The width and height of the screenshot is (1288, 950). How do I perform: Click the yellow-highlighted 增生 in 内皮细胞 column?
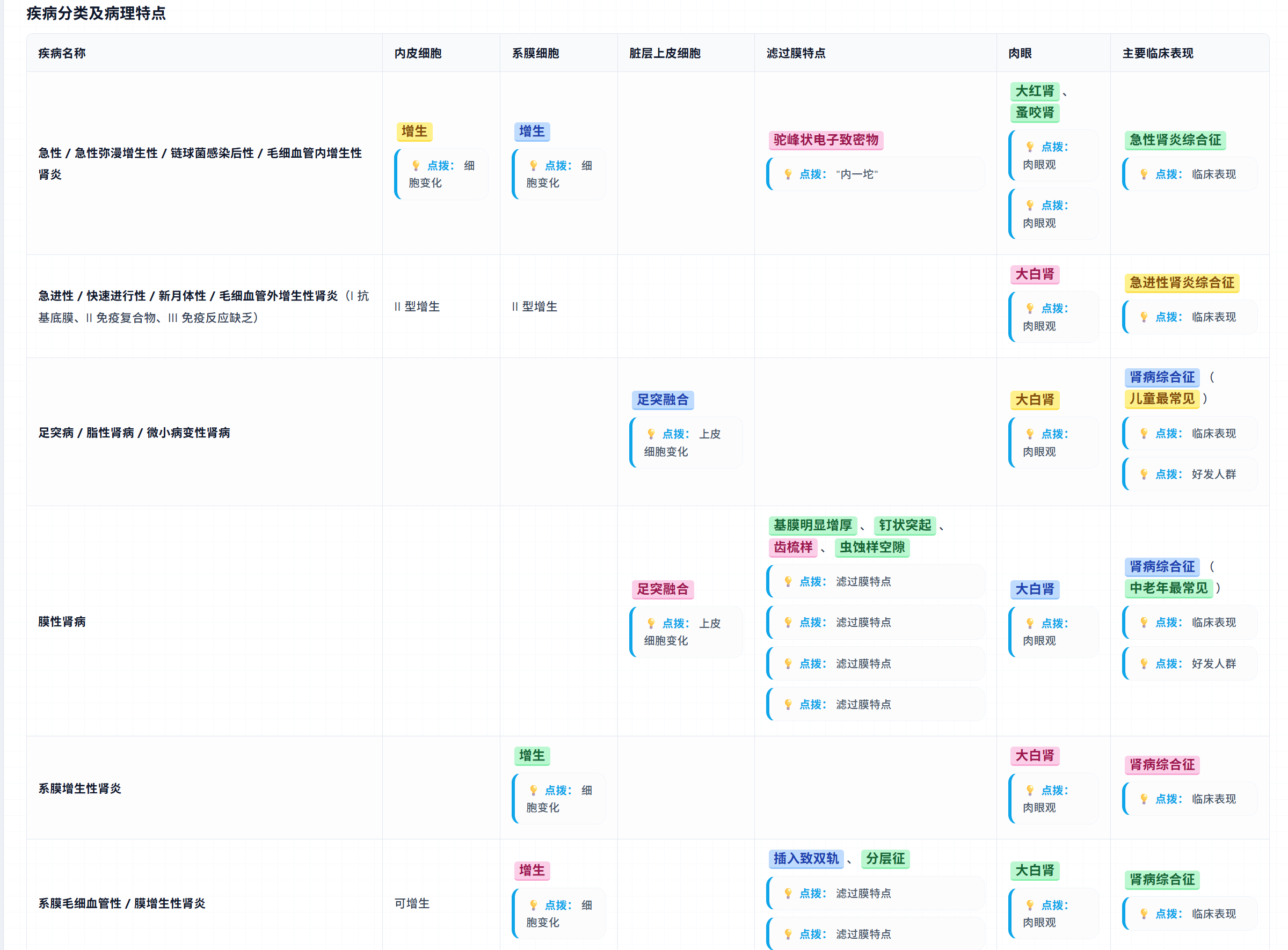pyautogui.click(x=414, y=131)
